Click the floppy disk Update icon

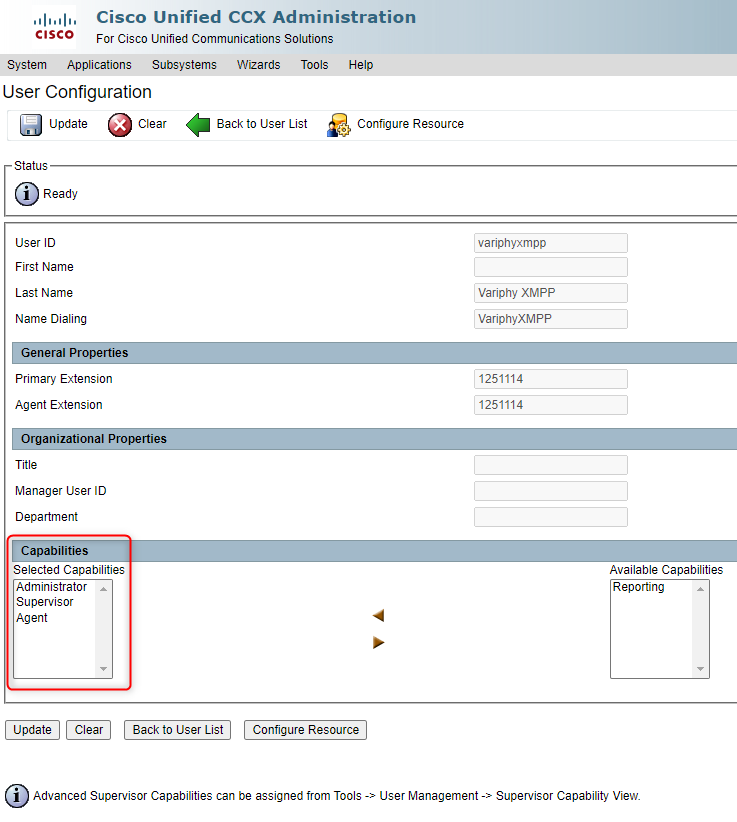pyautogui.click(x=31, y=125)
